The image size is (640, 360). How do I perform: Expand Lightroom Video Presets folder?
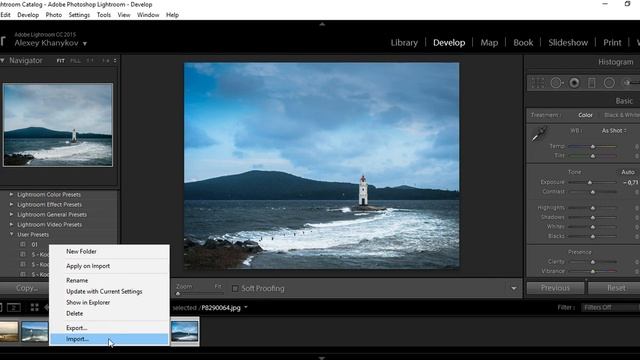(11, 224)
